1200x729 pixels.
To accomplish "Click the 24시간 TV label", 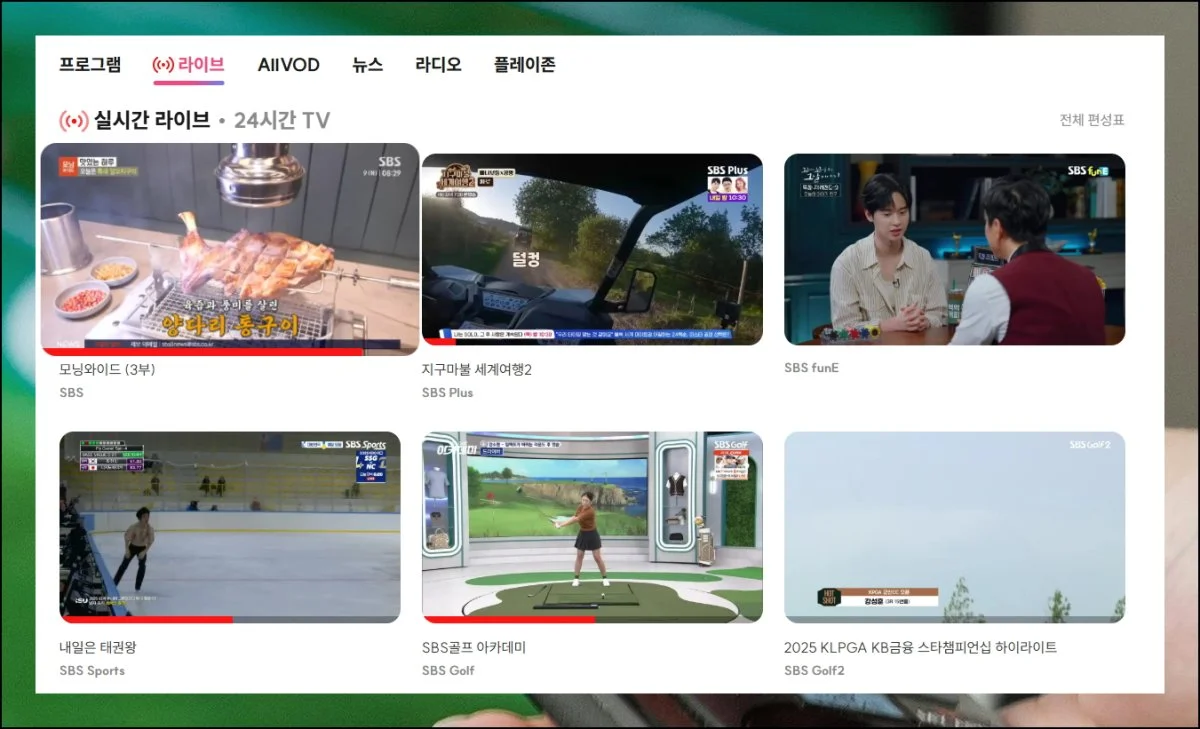I will (x=281, y=119).
